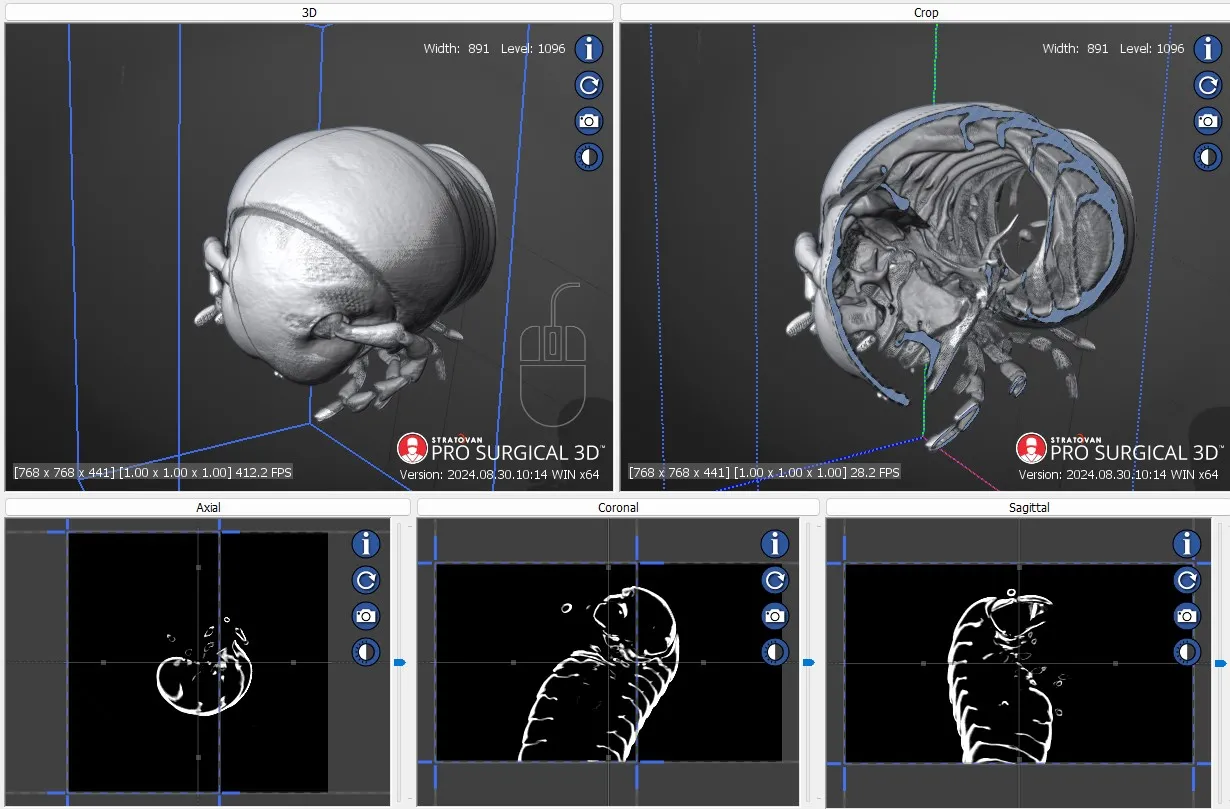Open the info panel in 3D view
The image size is (1230, 809).
click(x=589, y=48)
